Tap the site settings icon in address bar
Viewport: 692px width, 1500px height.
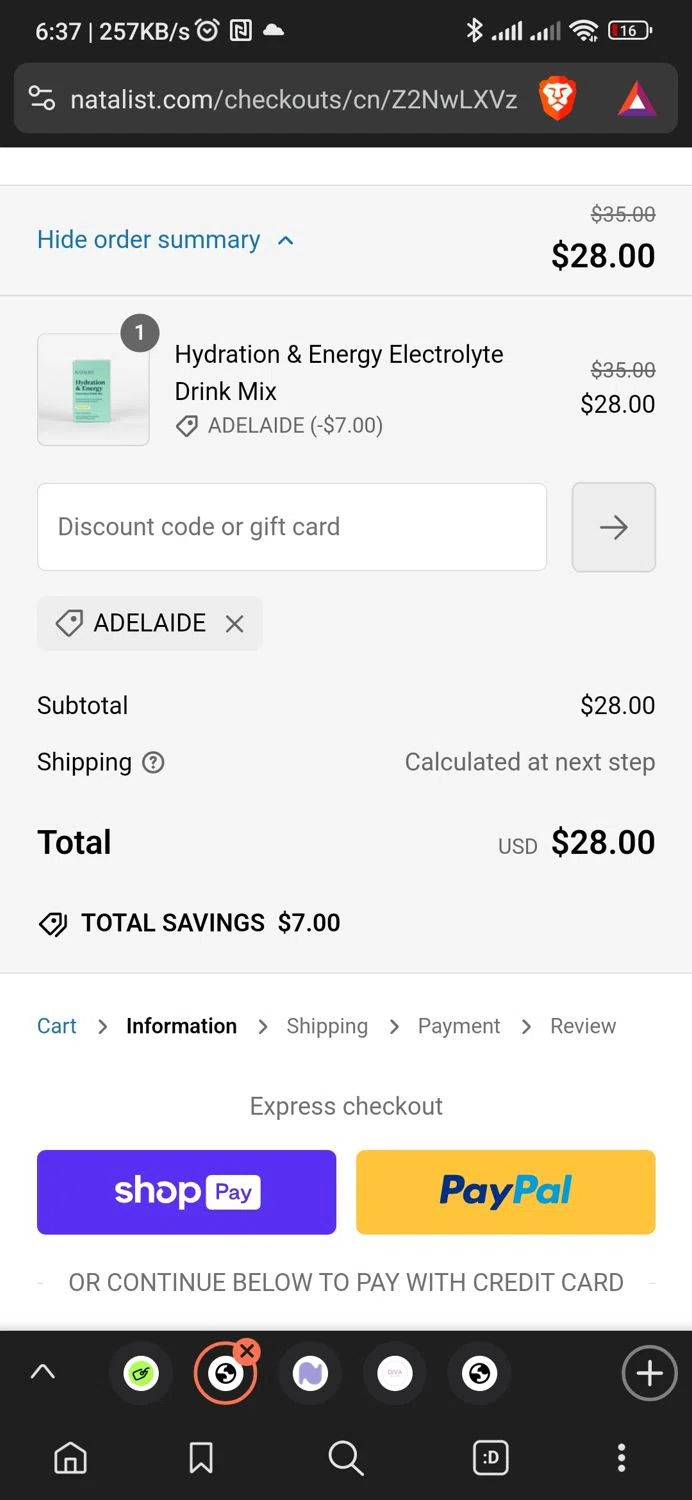click(42, 99)
